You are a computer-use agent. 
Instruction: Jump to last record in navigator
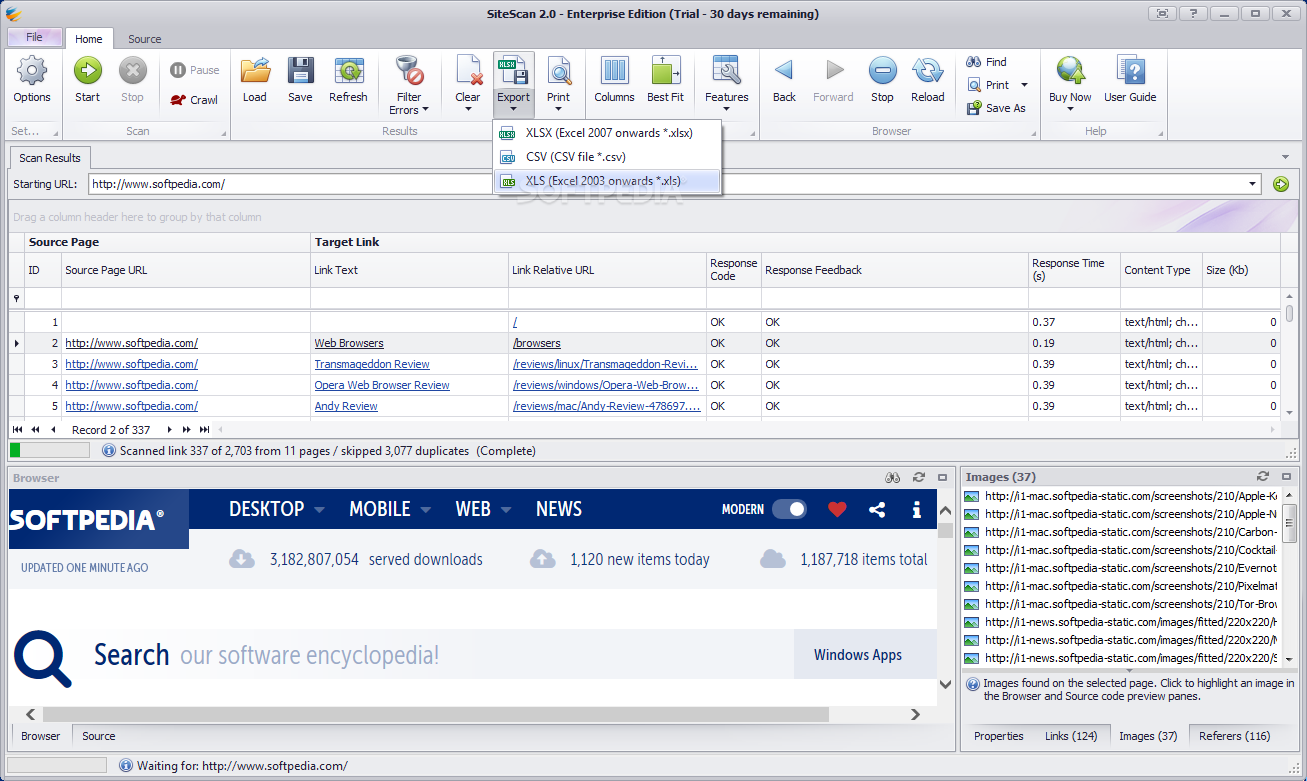click(x=204, y=430)
